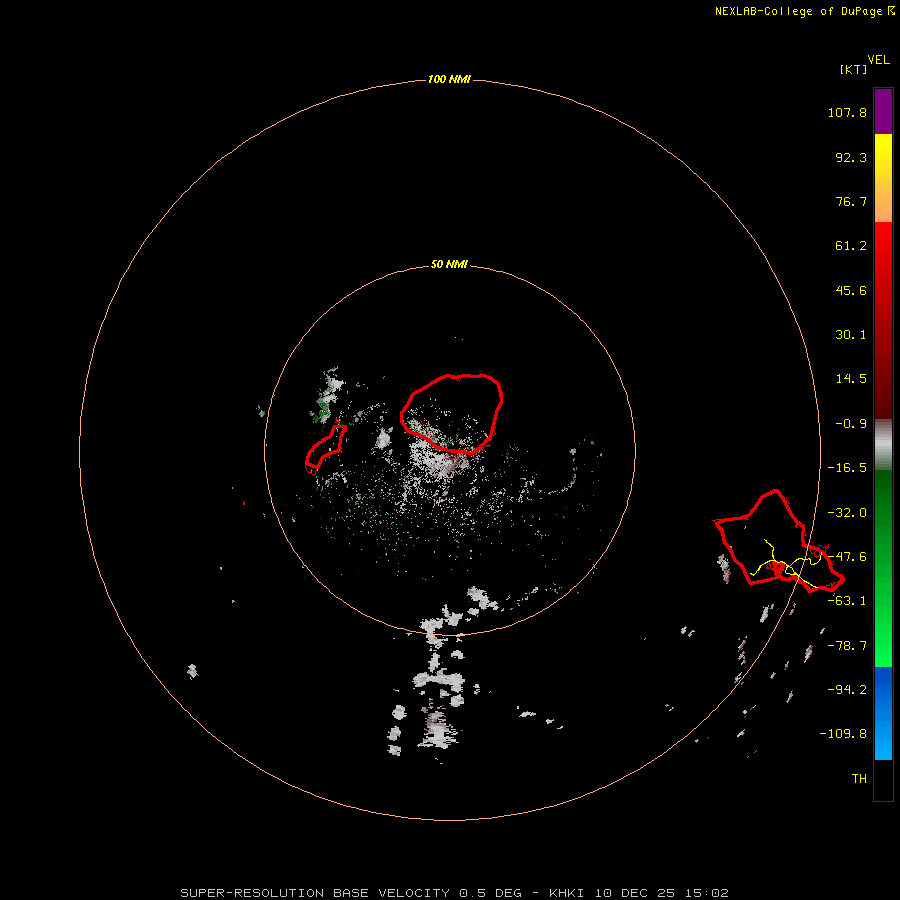Click the green segment of color bar
This screenshot has height=900, width=900.
coord(883,568)
